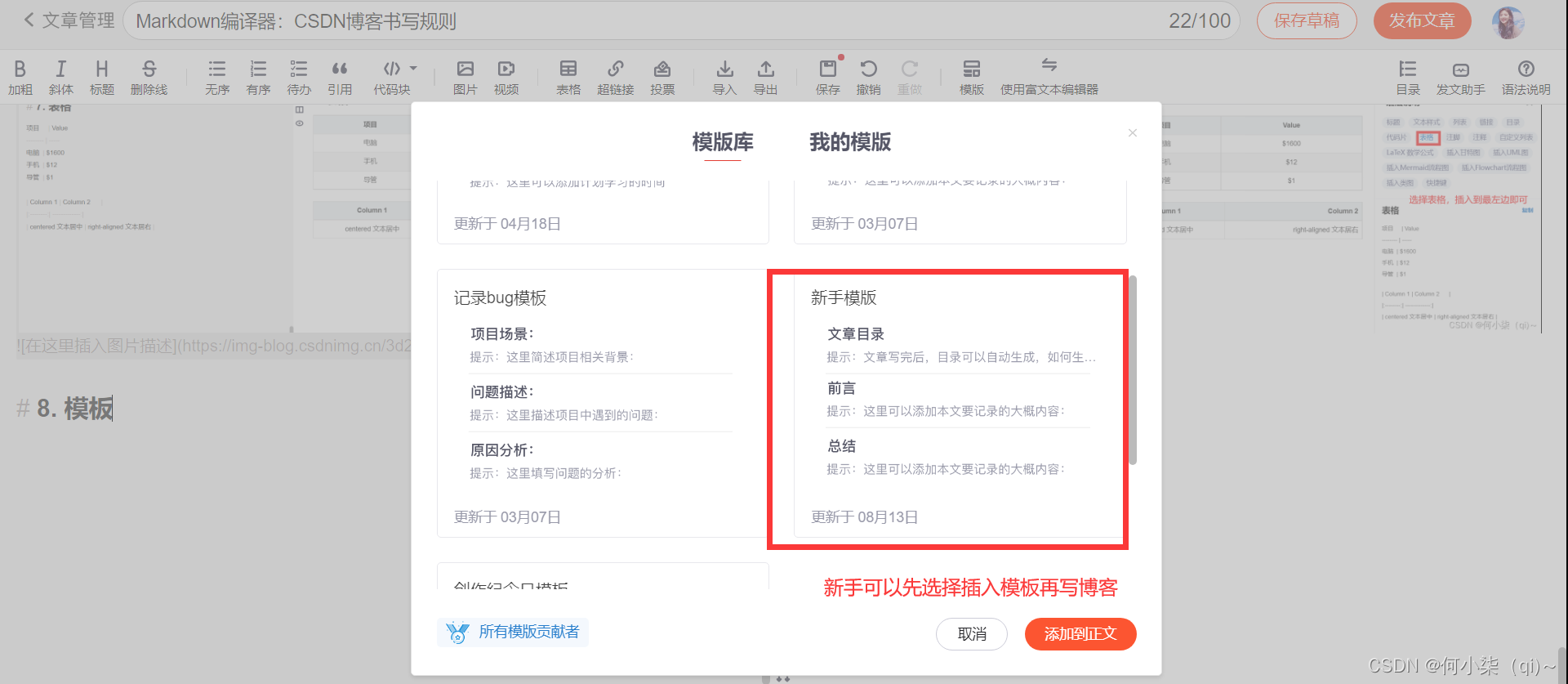Open the posting assistant (发文助手)

click(x=1461, y=78)
